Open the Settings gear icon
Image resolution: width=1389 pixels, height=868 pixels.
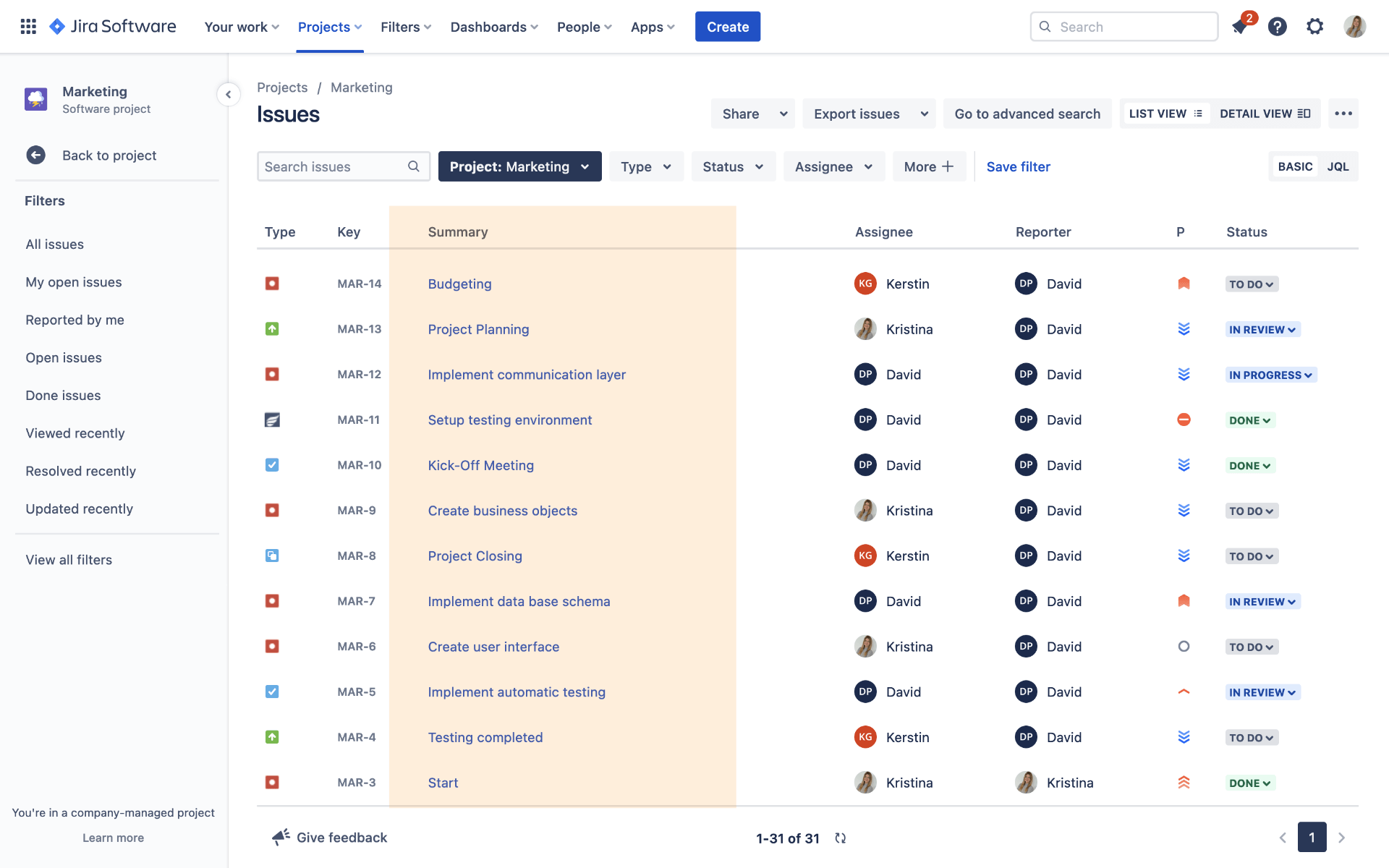(x=1314, y=26)
